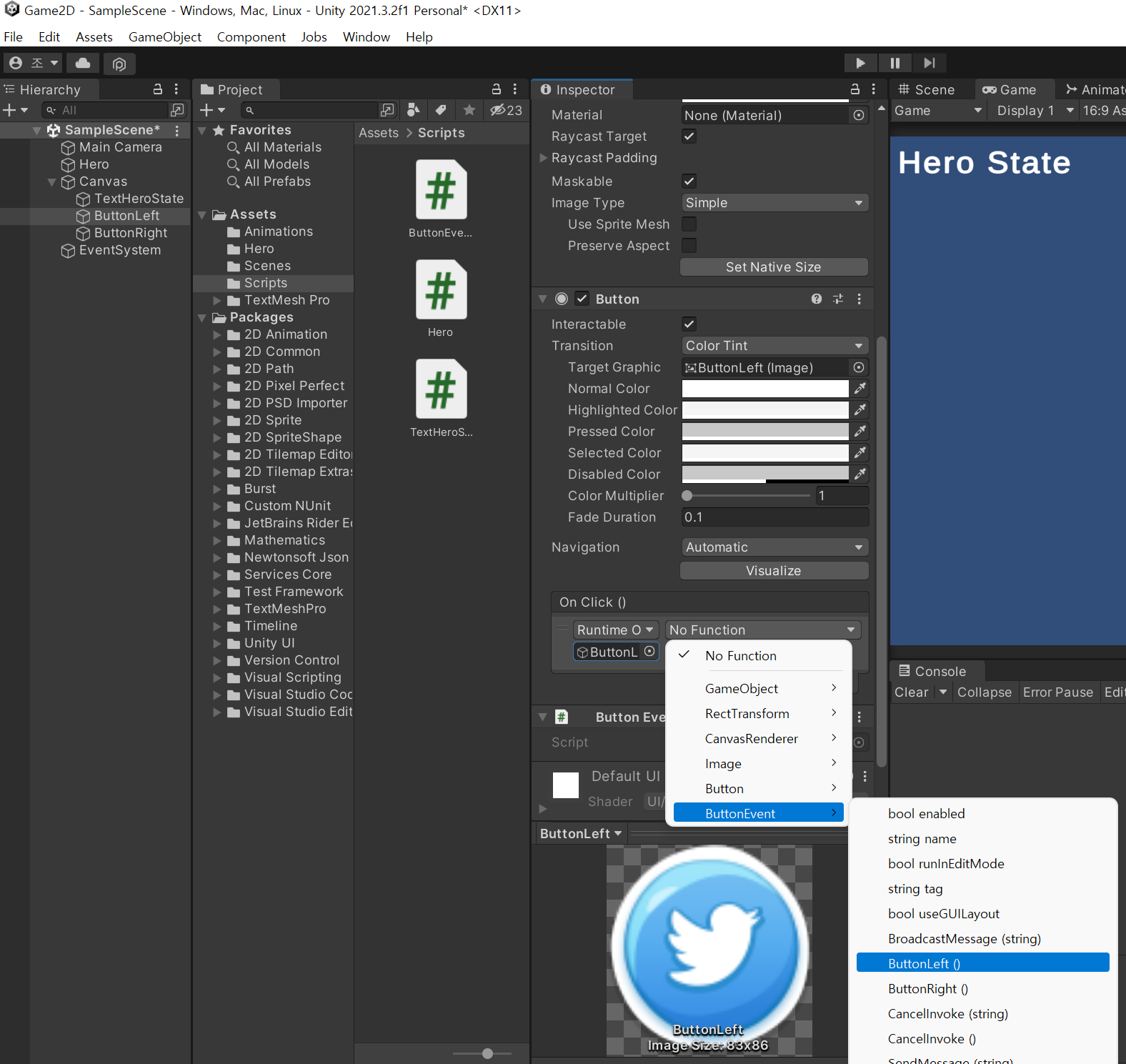Select the TextHeroState script asset
Viewport: 1126px width, 1064px height.
(441, 399)
